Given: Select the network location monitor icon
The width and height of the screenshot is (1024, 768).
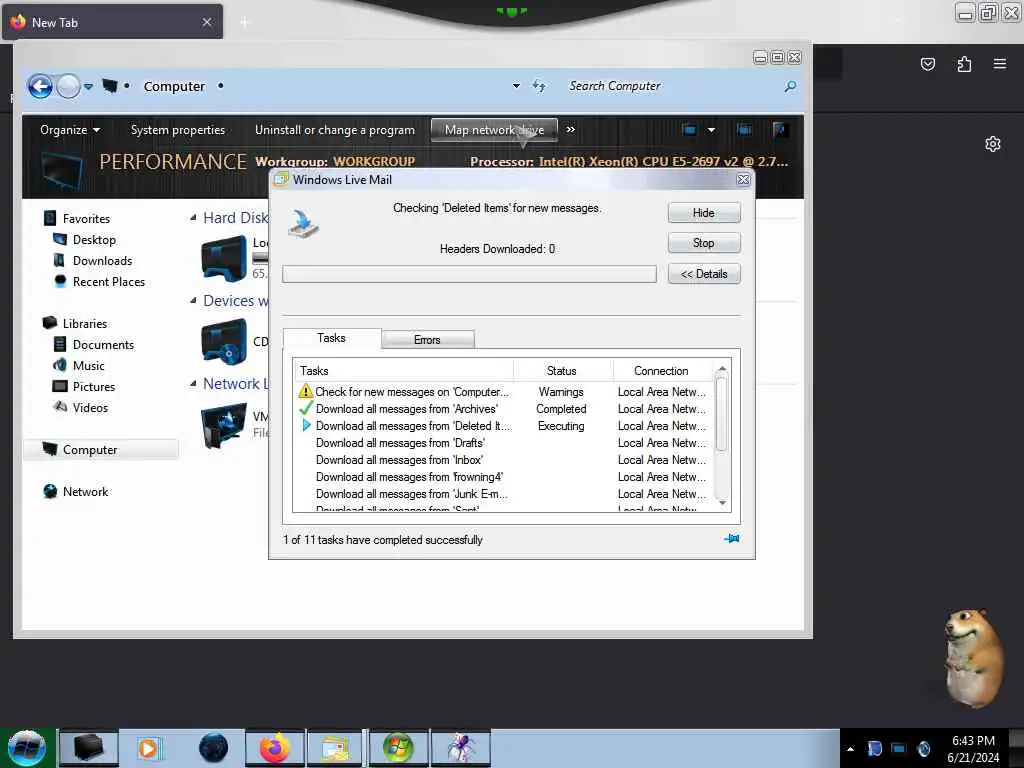Looking at the screenshot, I should (223, 426).
